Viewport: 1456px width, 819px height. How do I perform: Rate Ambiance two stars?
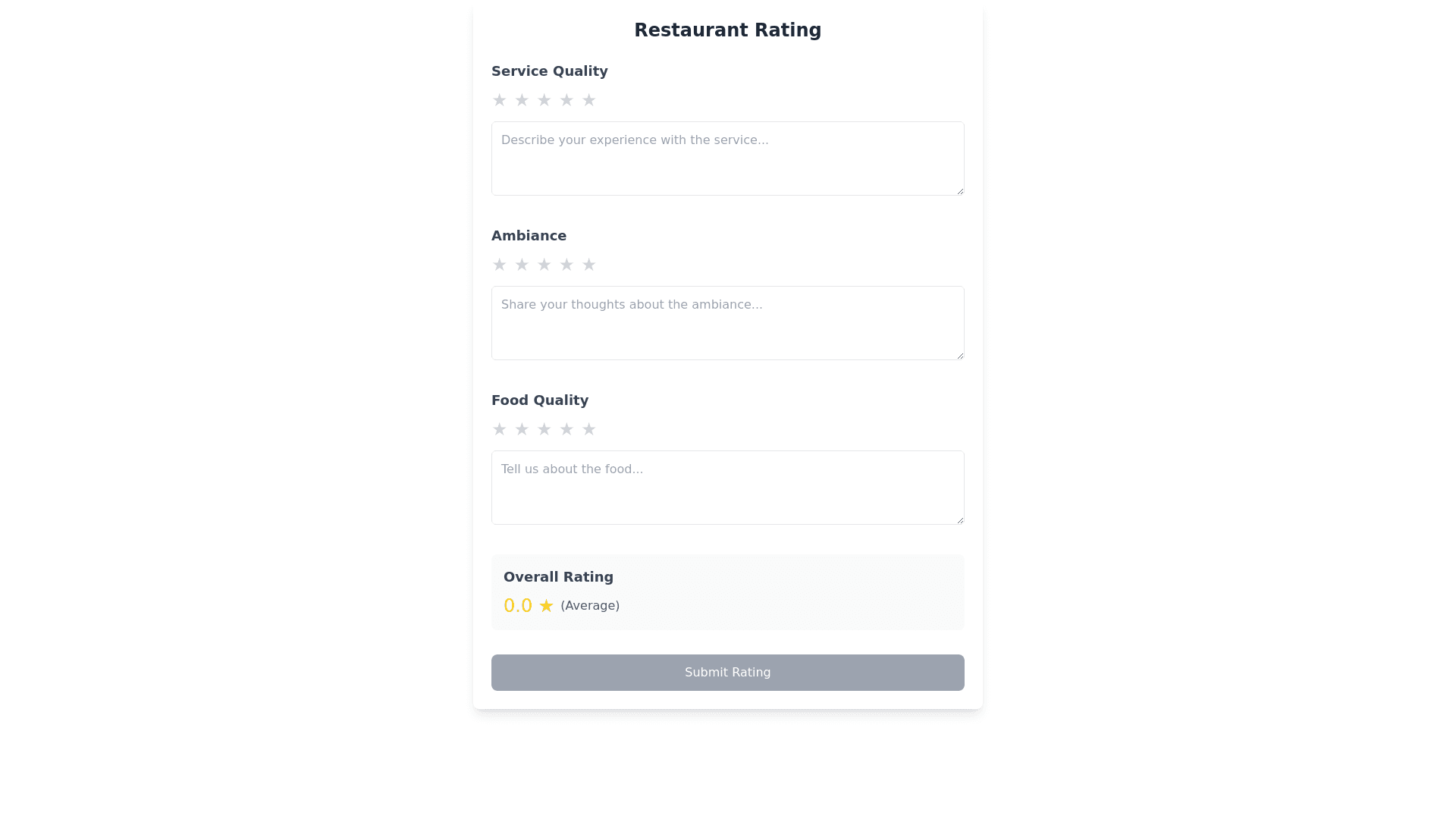(x=522, y=265)
